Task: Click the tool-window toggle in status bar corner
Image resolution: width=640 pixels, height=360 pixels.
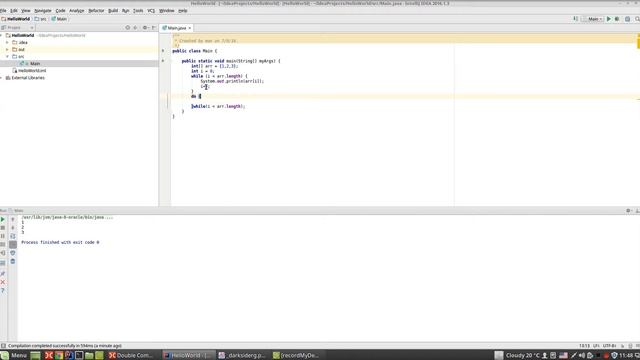Action: tap(3, 346)
